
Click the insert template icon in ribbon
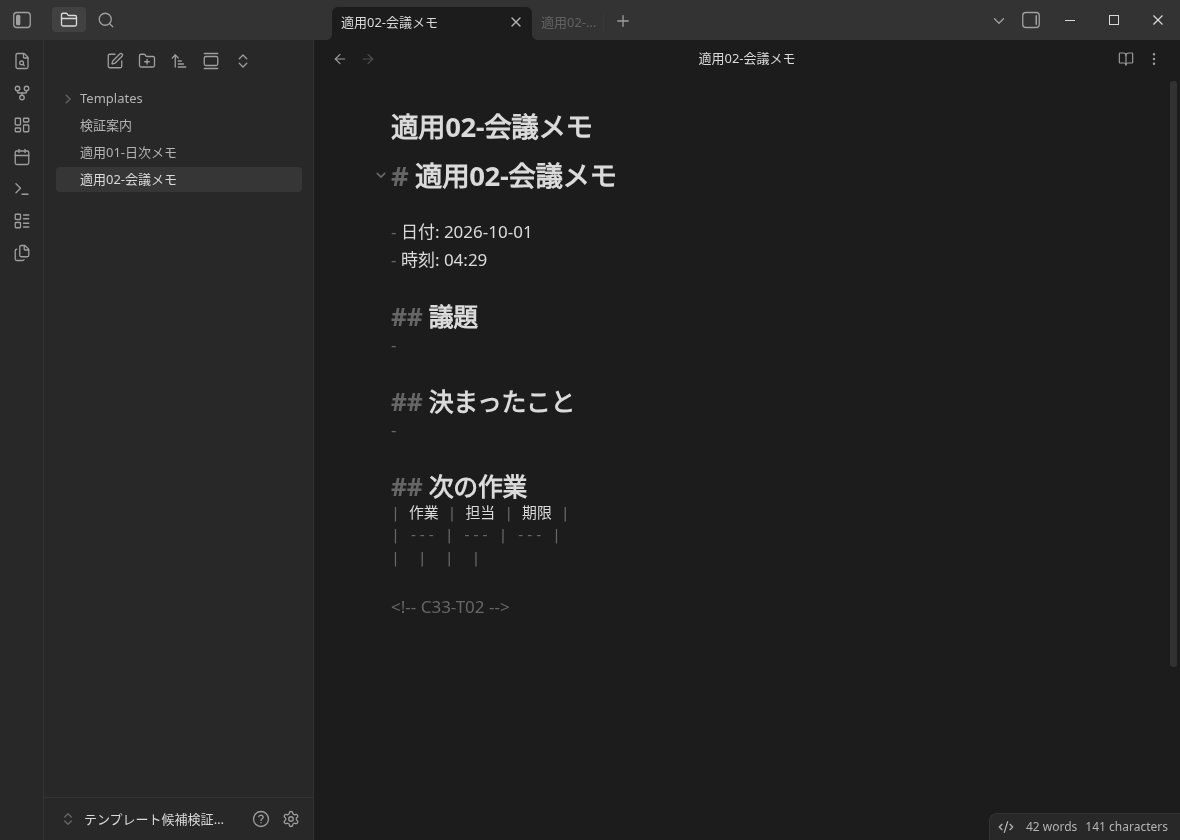pyautogui.click(x=22, y=221)
